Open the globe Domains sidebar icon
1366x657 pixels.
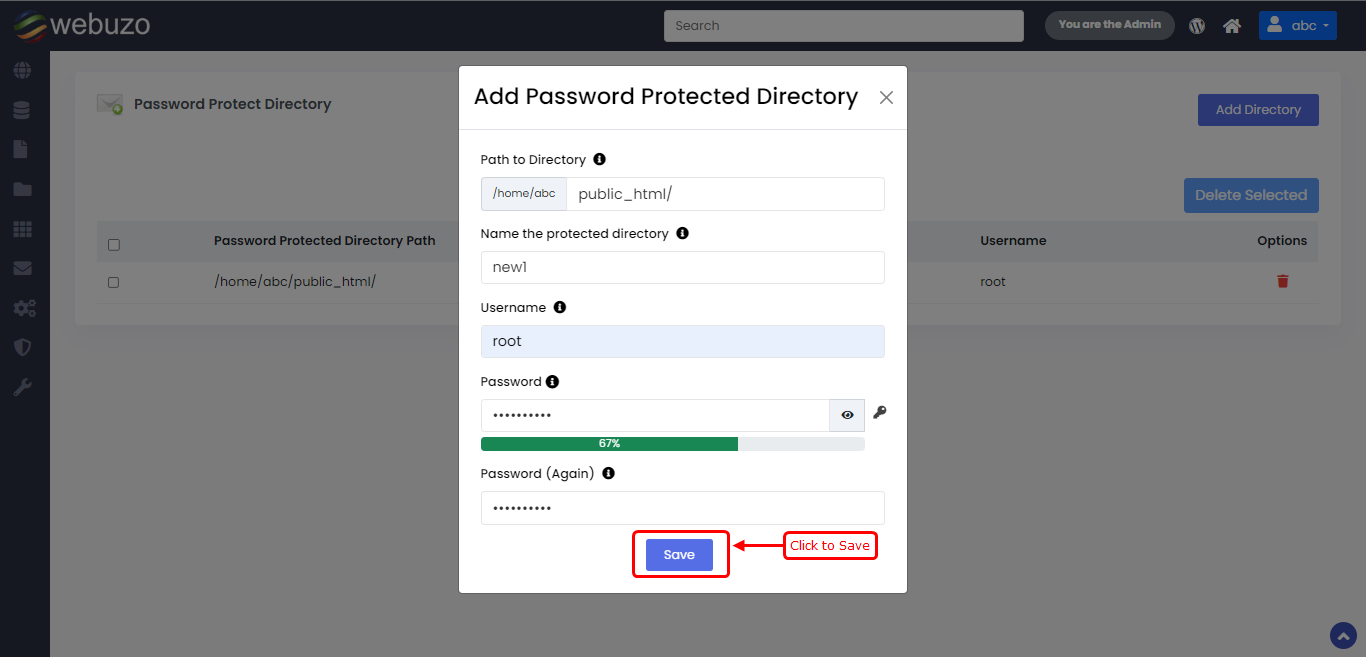tap(22, 71)
